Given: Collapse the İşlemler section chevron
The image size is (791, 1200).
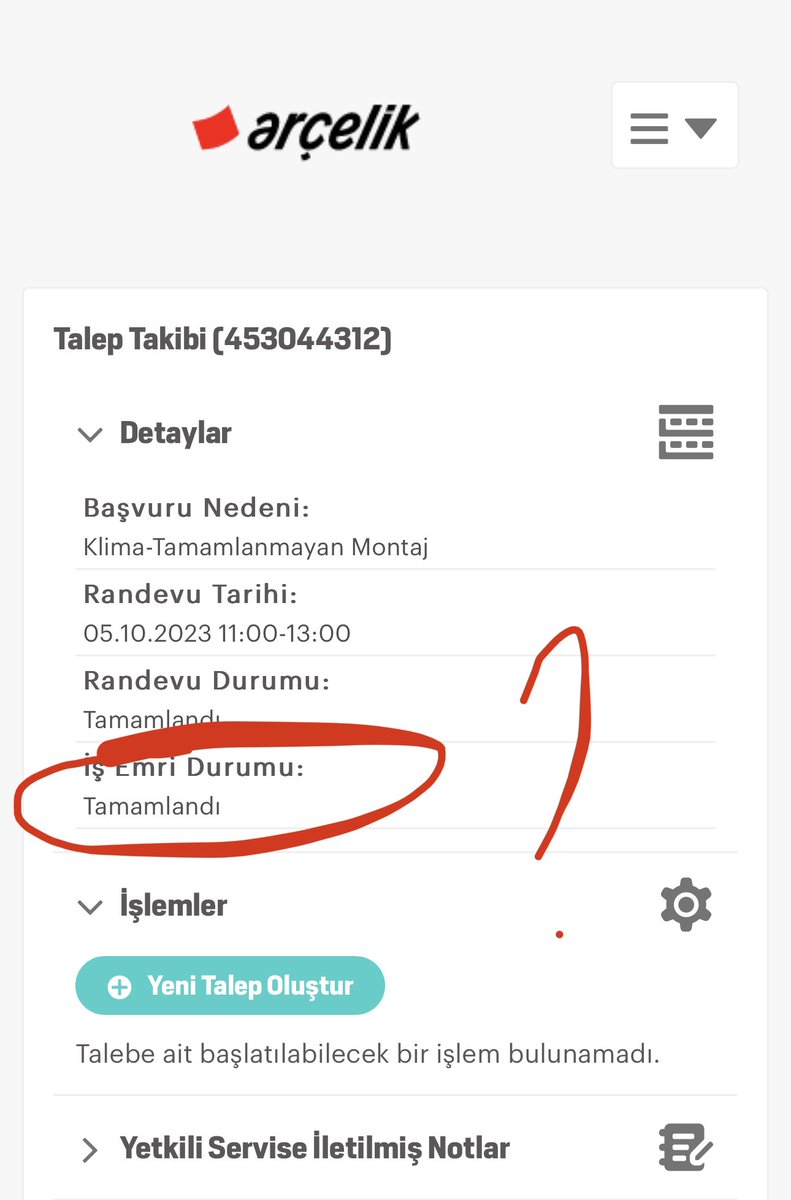Looking at the screenshot, I should tap(90, 907).
